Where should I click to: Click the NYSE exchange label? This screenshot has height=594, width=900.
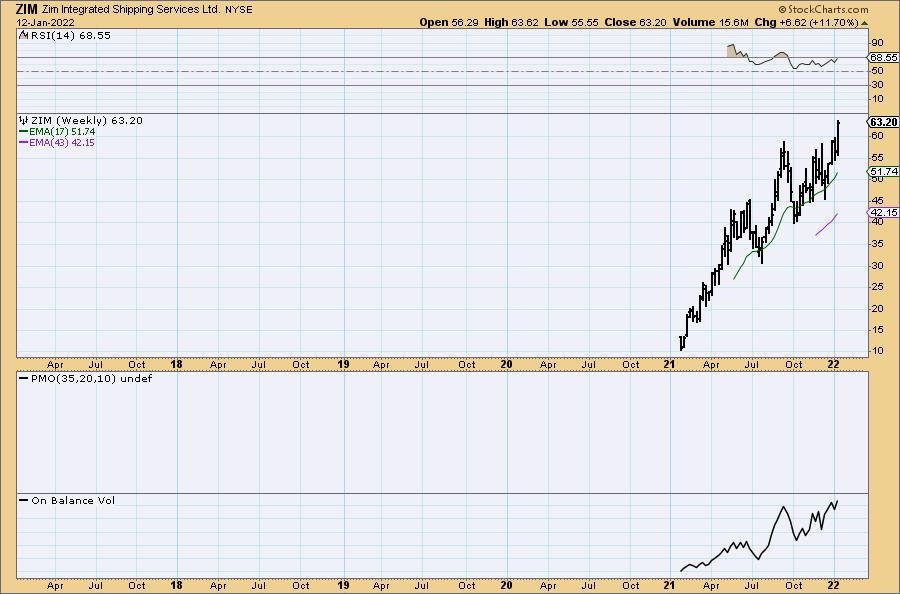point(239,10)
